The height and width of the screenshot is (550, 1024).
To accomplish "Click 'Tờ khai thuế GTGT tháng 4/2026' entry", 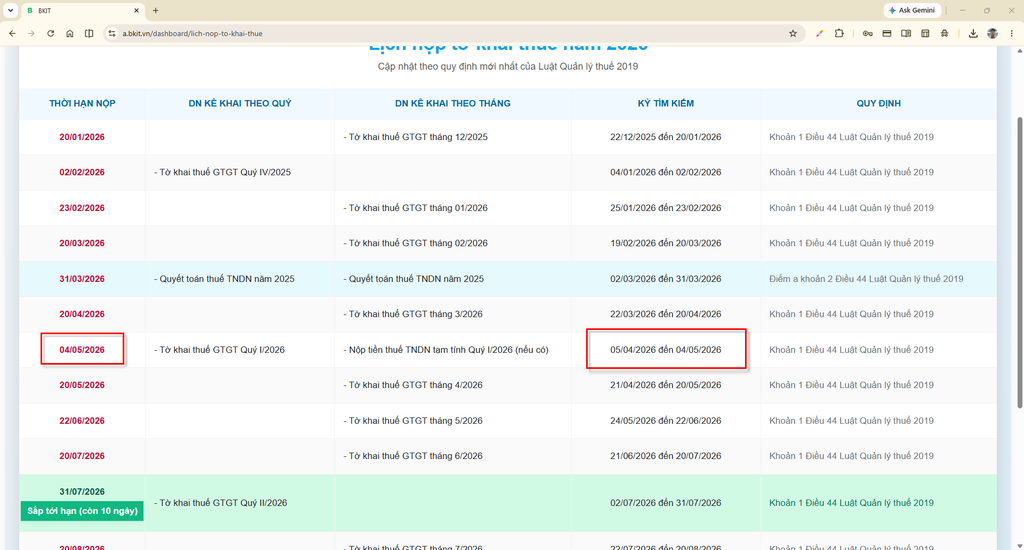I will coord(413,385).
